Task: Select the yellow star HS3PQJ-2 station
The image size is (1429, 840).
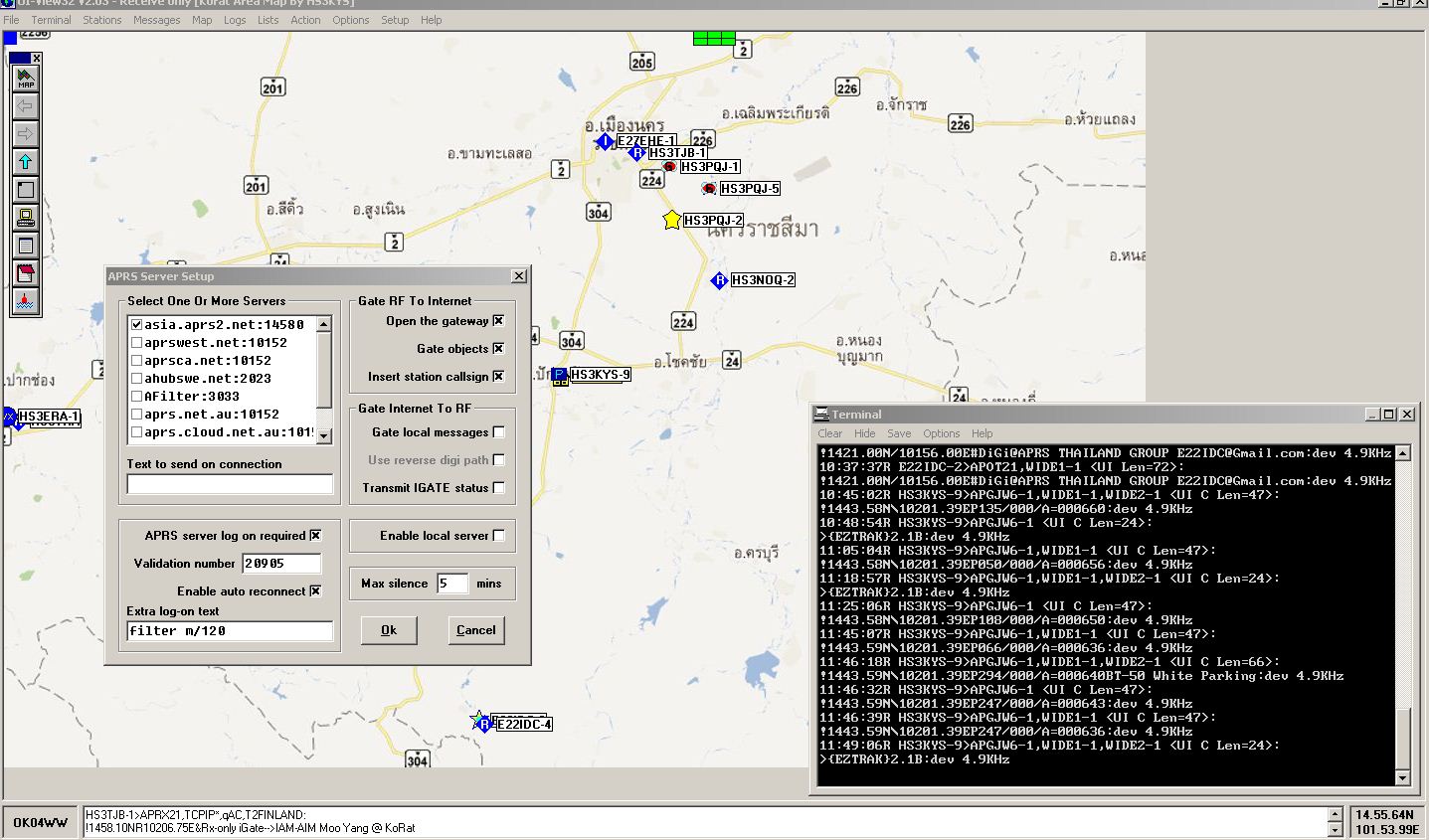Action: (x=672, y=220)
